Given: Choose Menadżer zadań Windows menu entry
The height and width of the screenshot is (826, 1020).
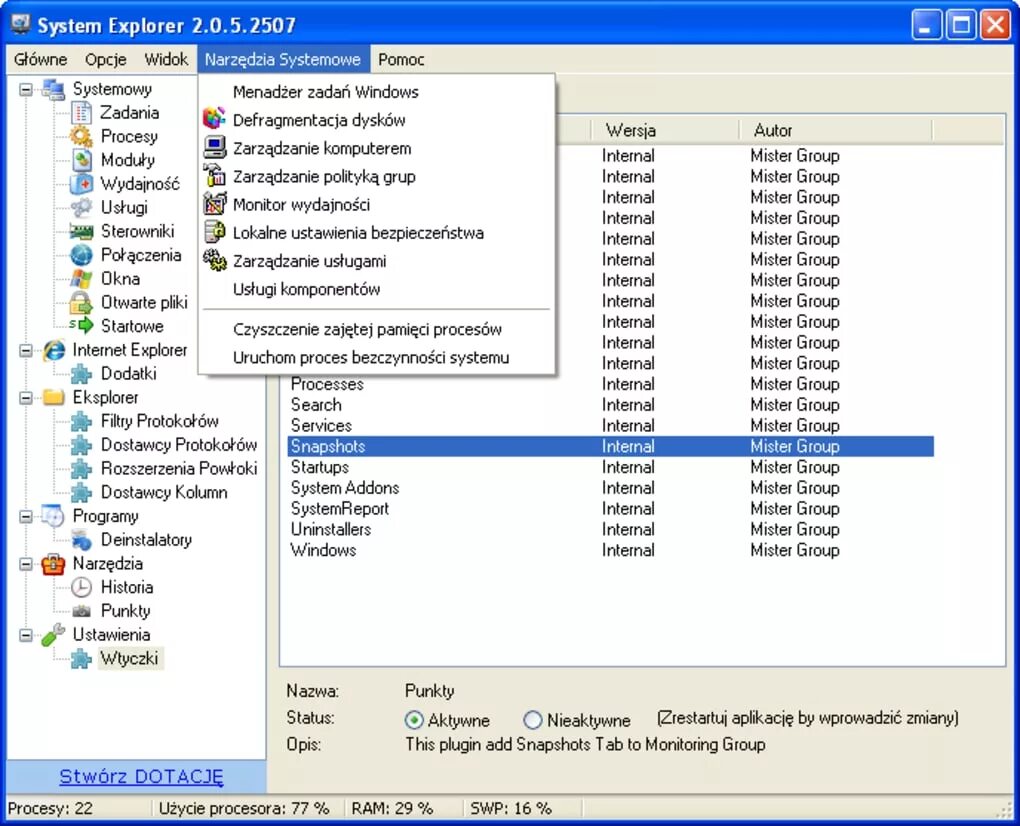Looking at the screenshot, I should coord(377,92).
